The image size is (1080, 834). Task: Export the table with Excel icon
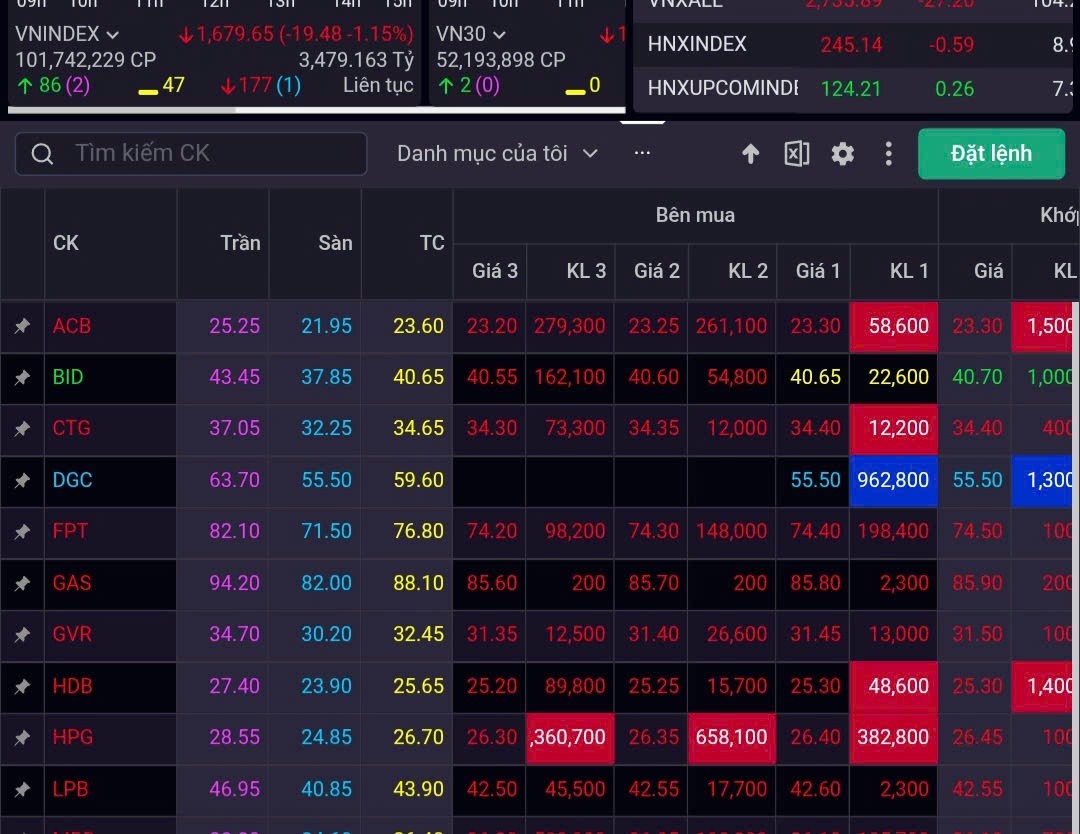pyautogui.click(x=796, y=154)
